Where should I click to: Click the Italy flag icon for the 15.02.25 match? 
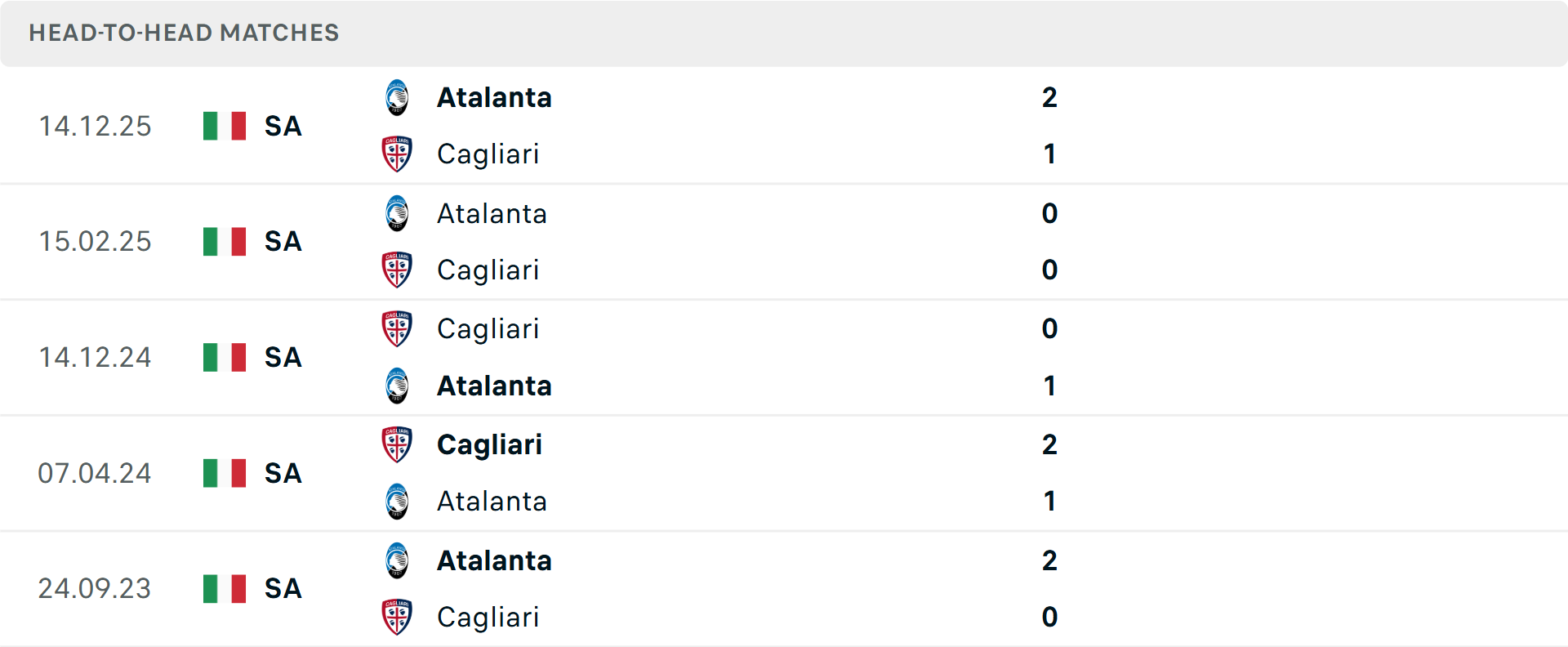(x=224, y=242)
